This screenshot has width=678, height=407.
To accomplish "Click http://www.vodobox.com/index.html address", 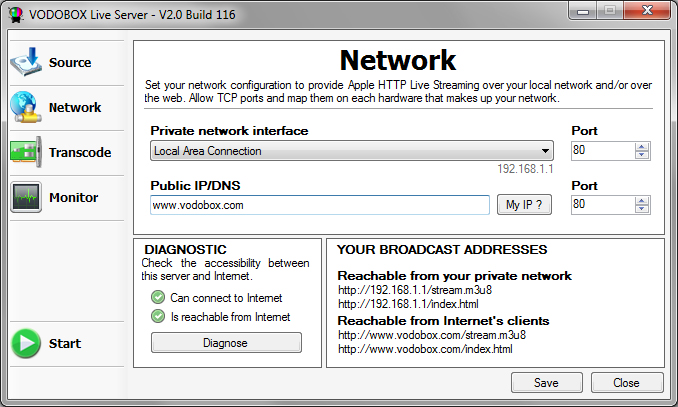I will pyautogui.click(x=425, y=349).
